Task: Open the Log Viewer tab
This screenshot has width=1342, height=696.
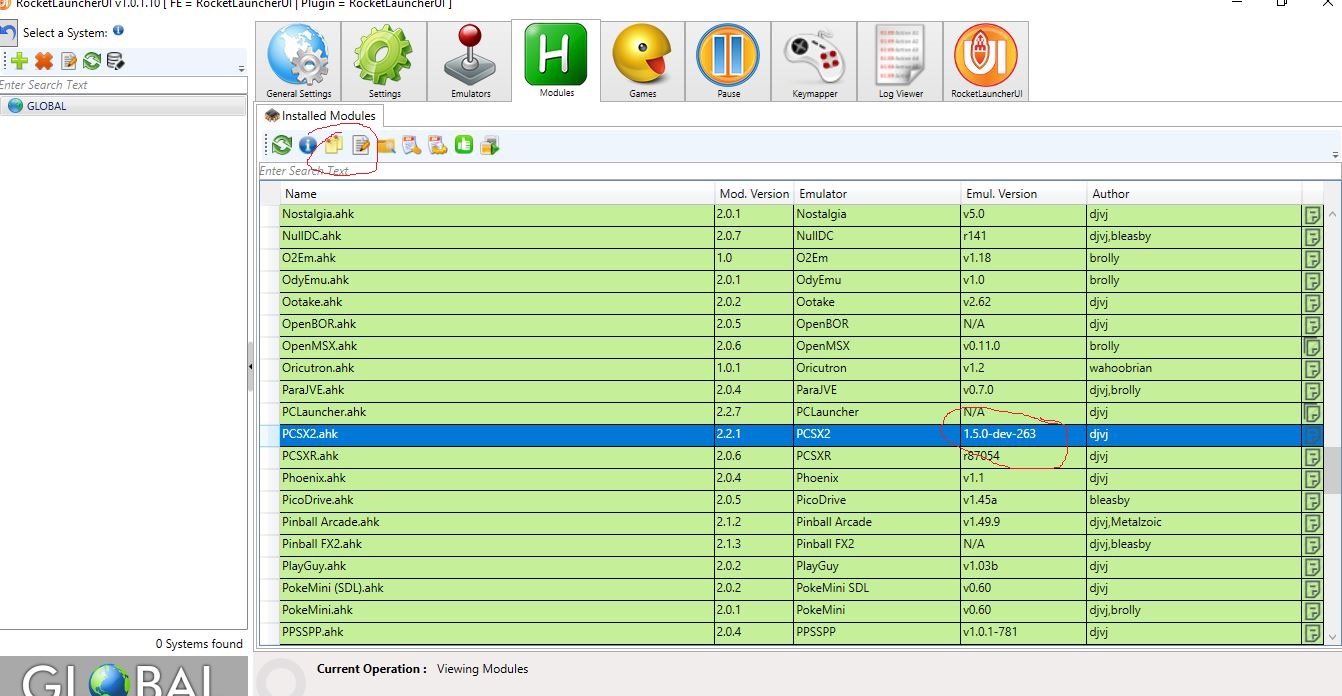Action: (x=900, y=61)
